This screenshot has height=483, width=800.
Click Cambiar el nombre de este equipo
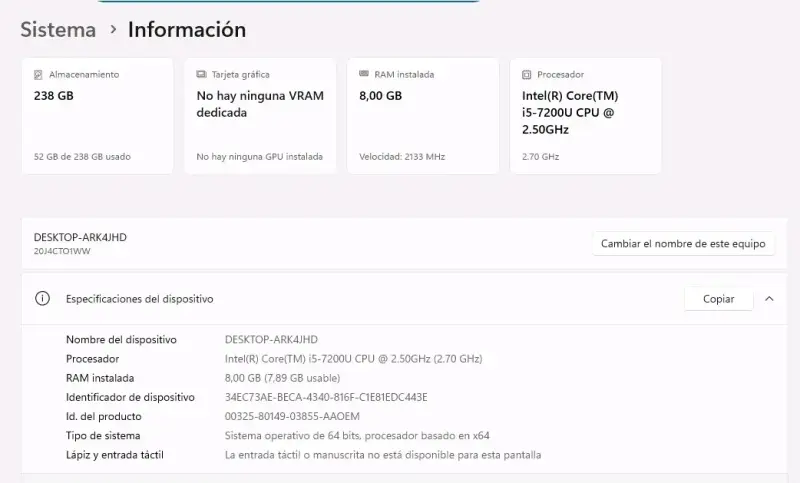tap(683, 244)
